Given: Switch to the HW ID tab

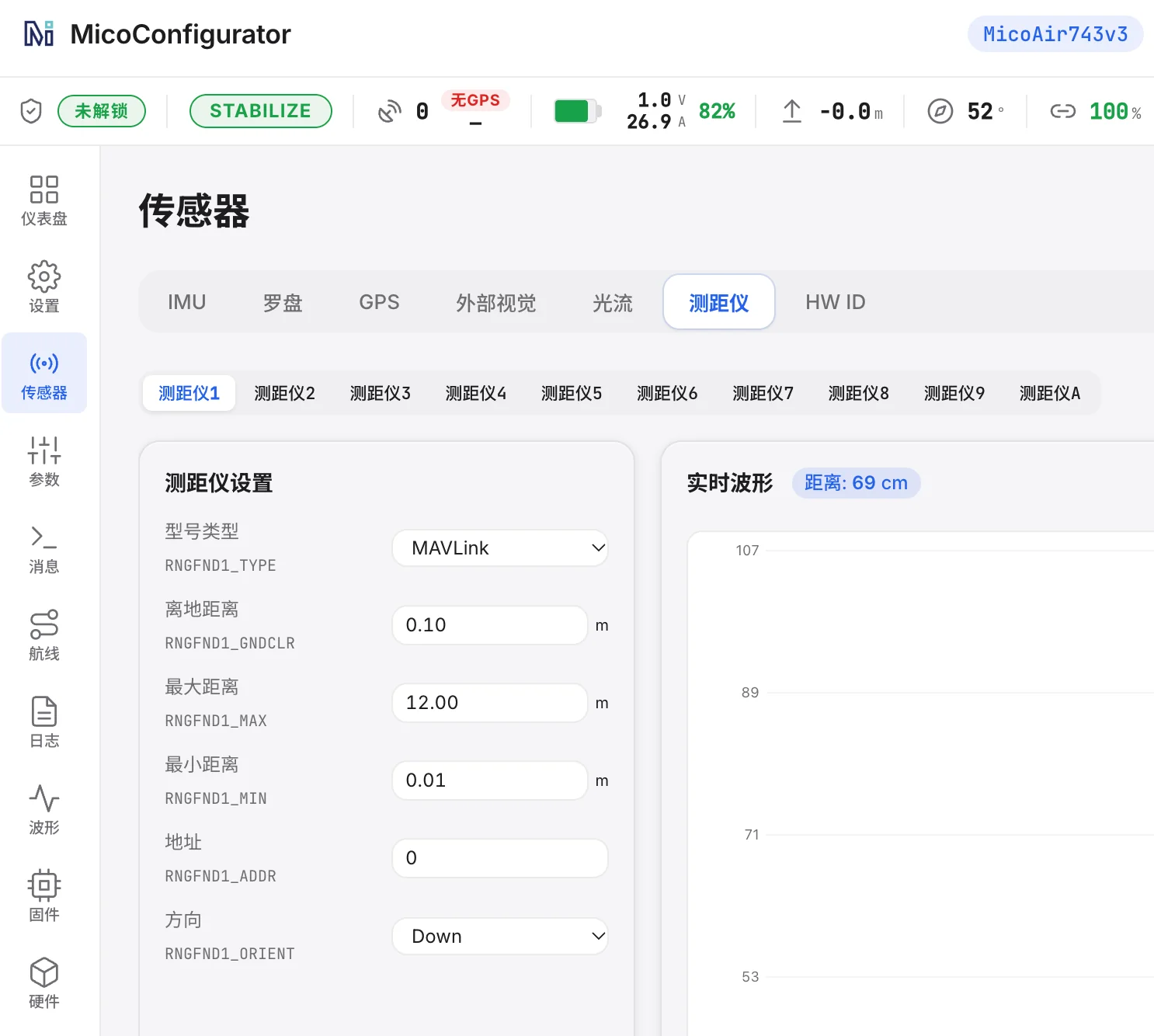Looking at the screenshot, I should pyautogui.click(x=836, y=302).
